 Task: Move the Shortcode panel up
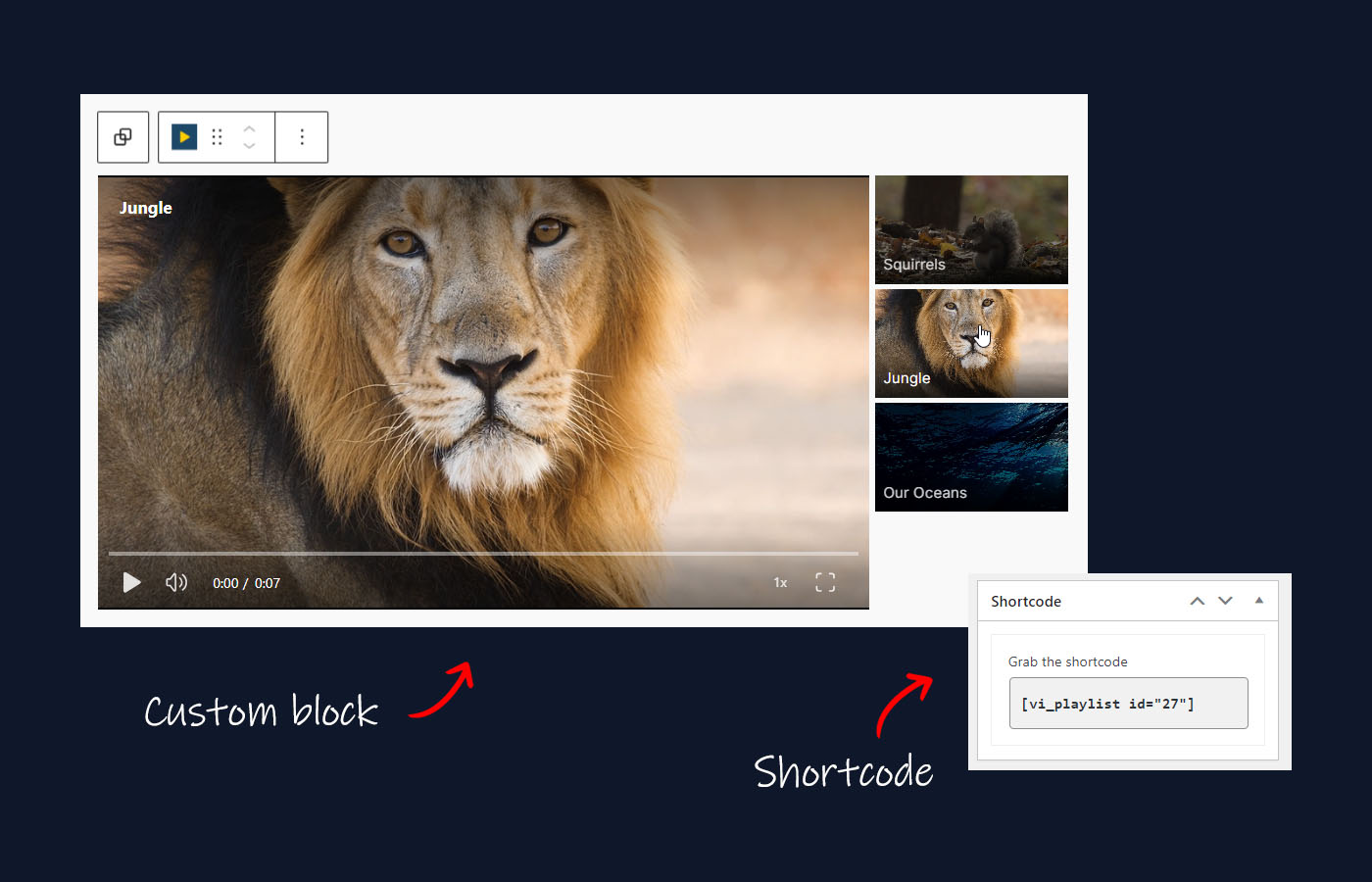point(1198,601)
